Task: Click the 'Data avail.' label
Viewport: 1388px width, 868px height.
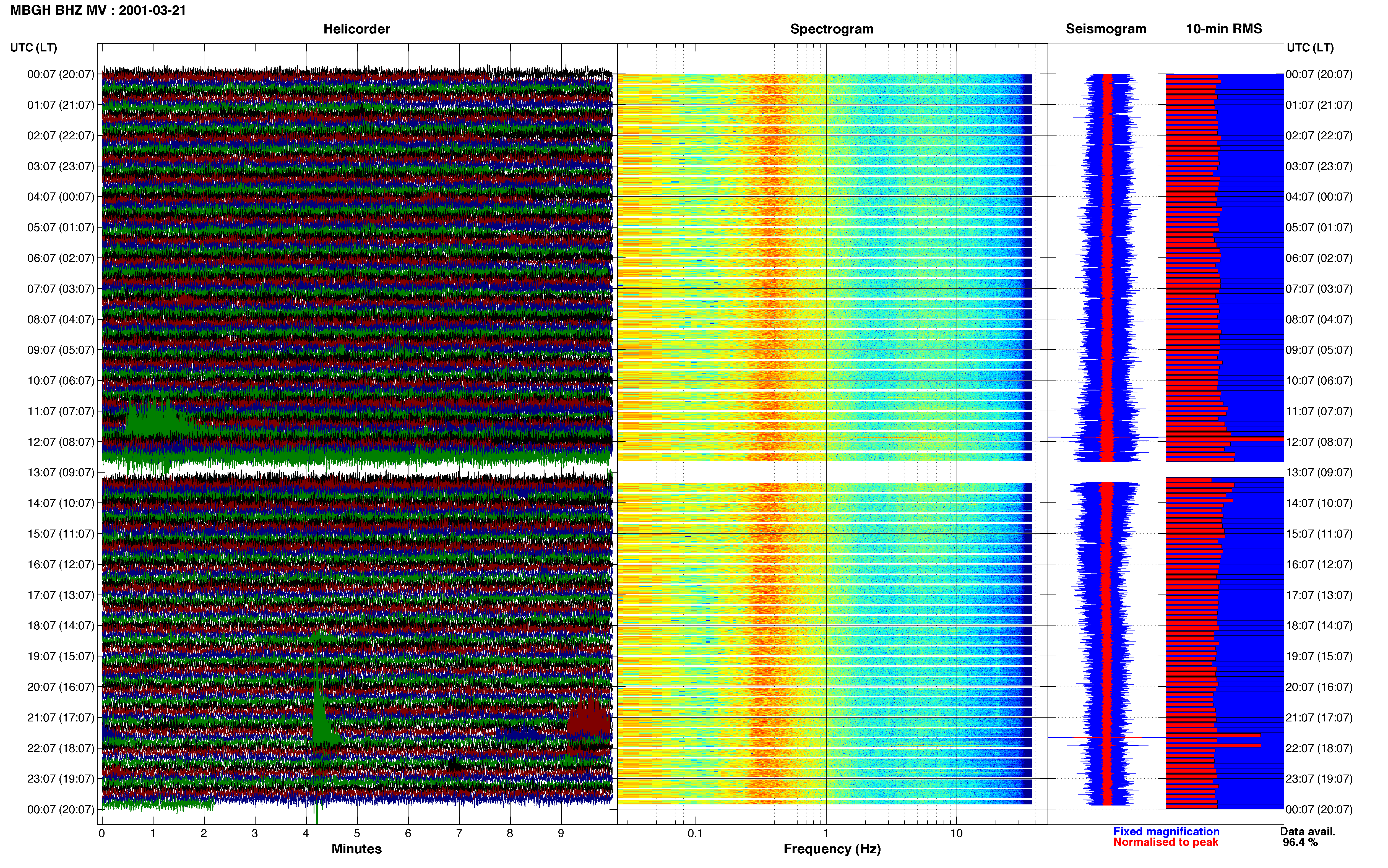Action: tap(1308, 831)
